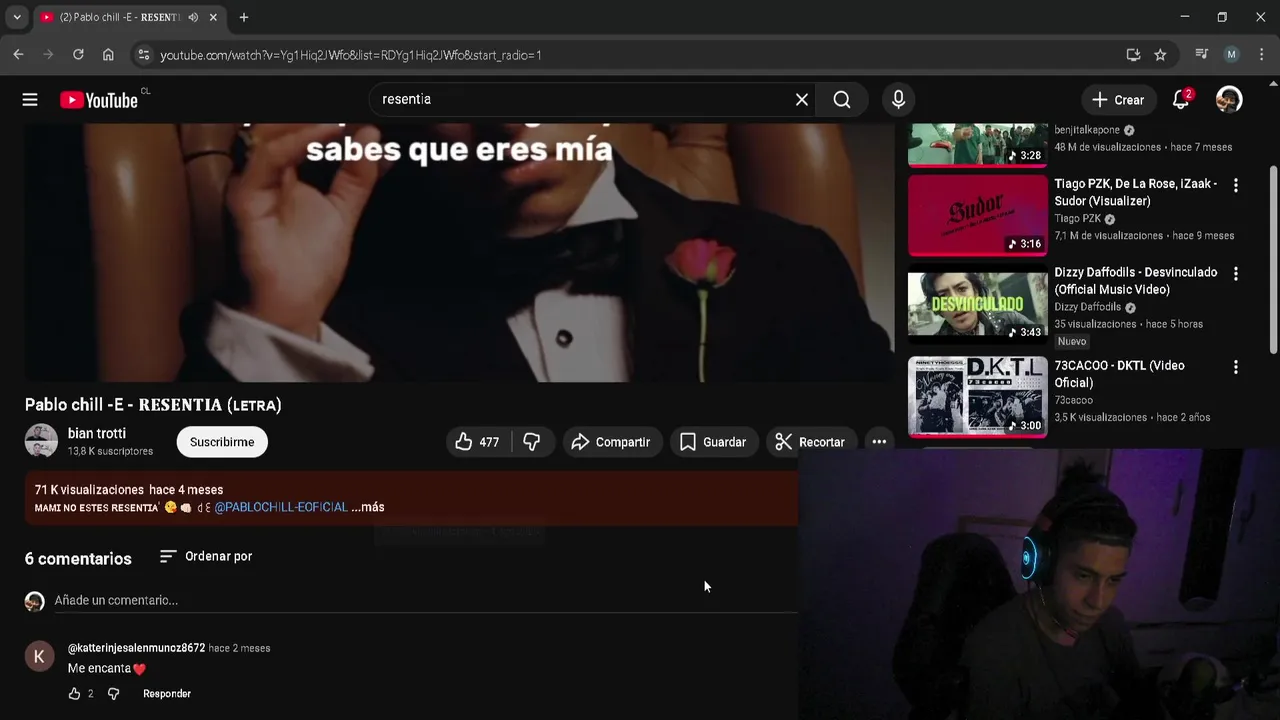This screenshot has height=720, width=1280.
Task: Open the 73CACOO DKTL video thumbnail
Action: point(977,397)
